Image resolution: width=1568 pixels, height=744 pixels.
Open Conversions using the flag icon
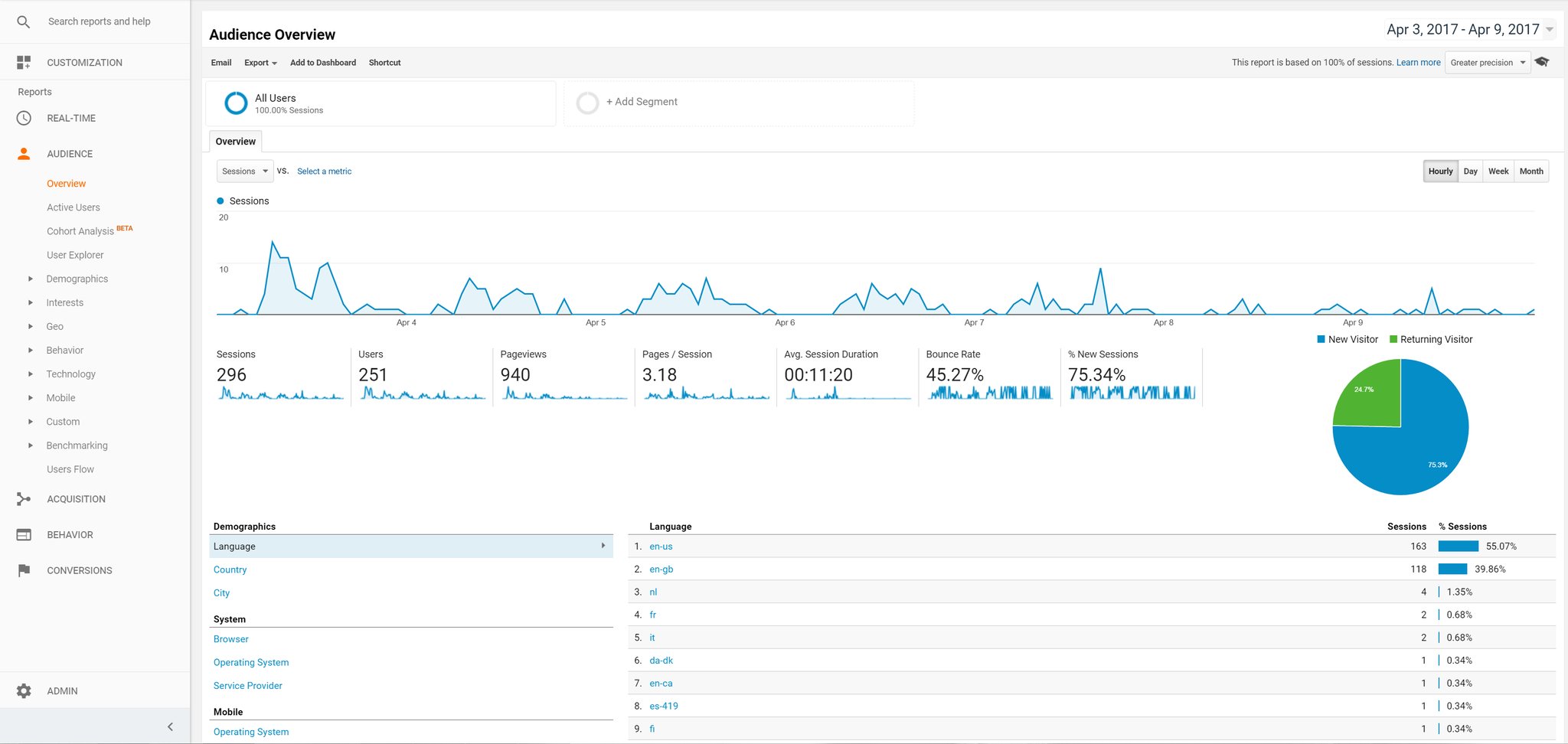(x=23, y=569)
